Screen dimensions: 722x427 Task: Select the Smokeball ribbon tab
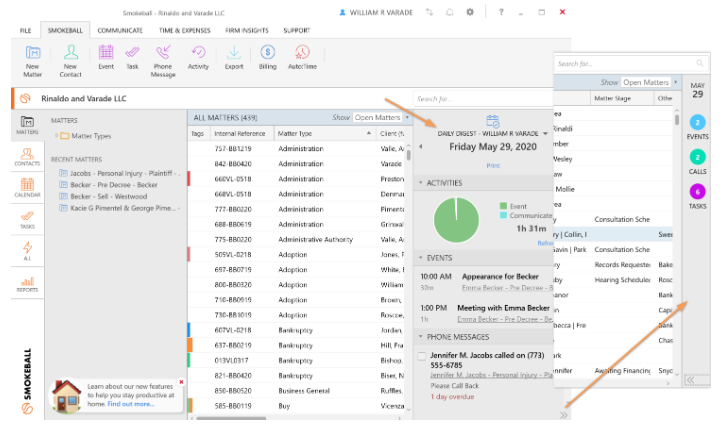65,30
